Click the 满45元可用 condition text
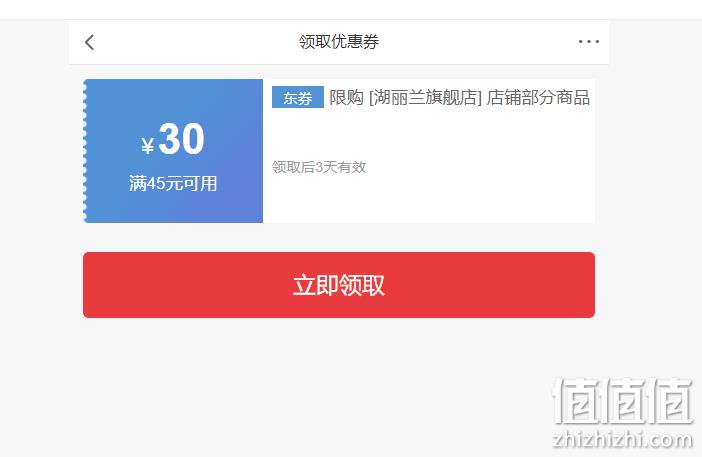Viewport: 702px width, 457px height. point(173,184)
